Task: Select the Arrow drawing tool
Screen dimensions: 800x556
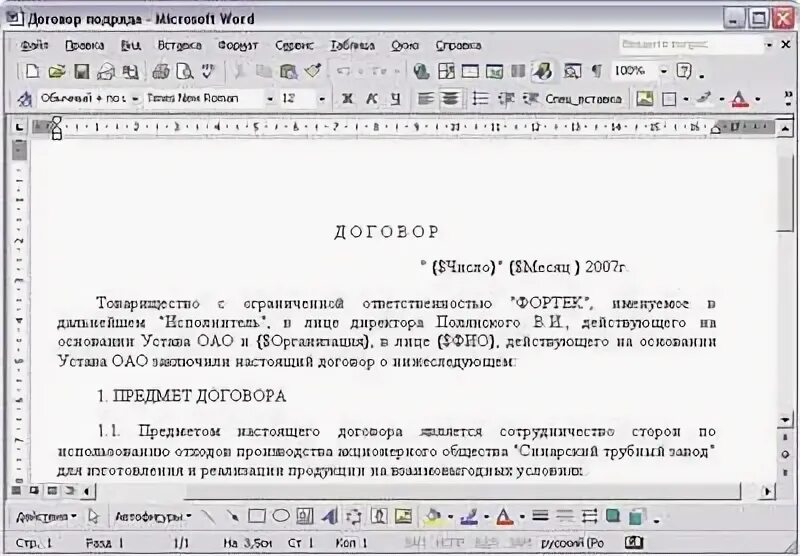Action: pyautogui.click(x=232, y=517)
